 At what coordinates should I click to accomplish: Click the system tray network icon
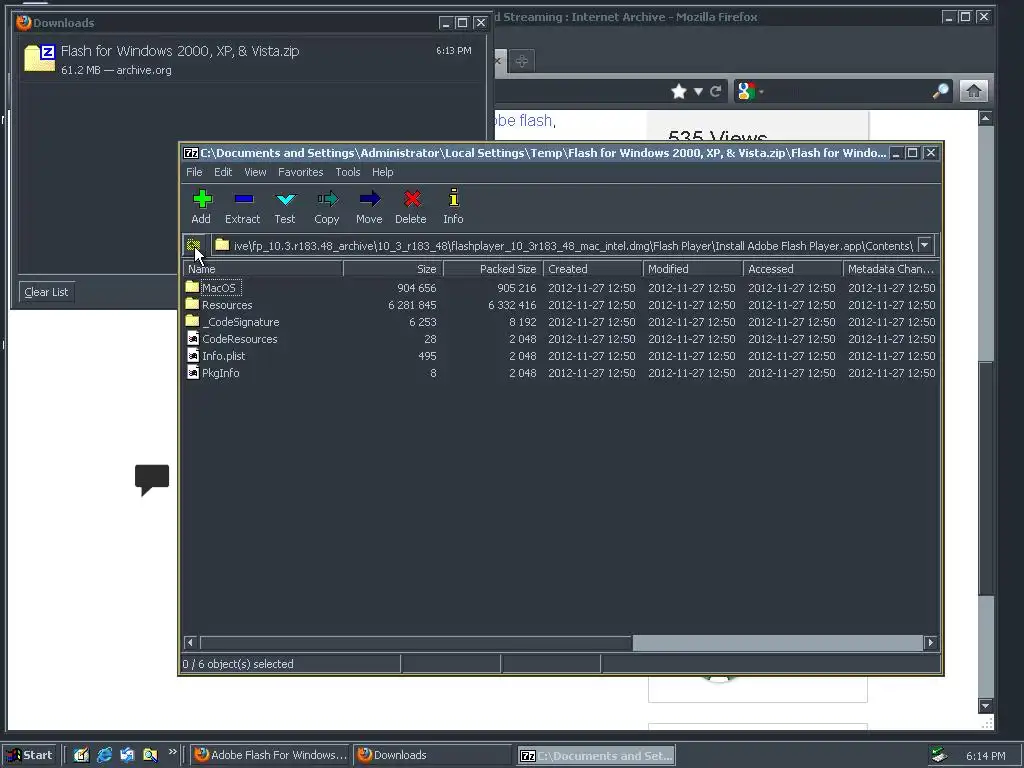[939, 756]
